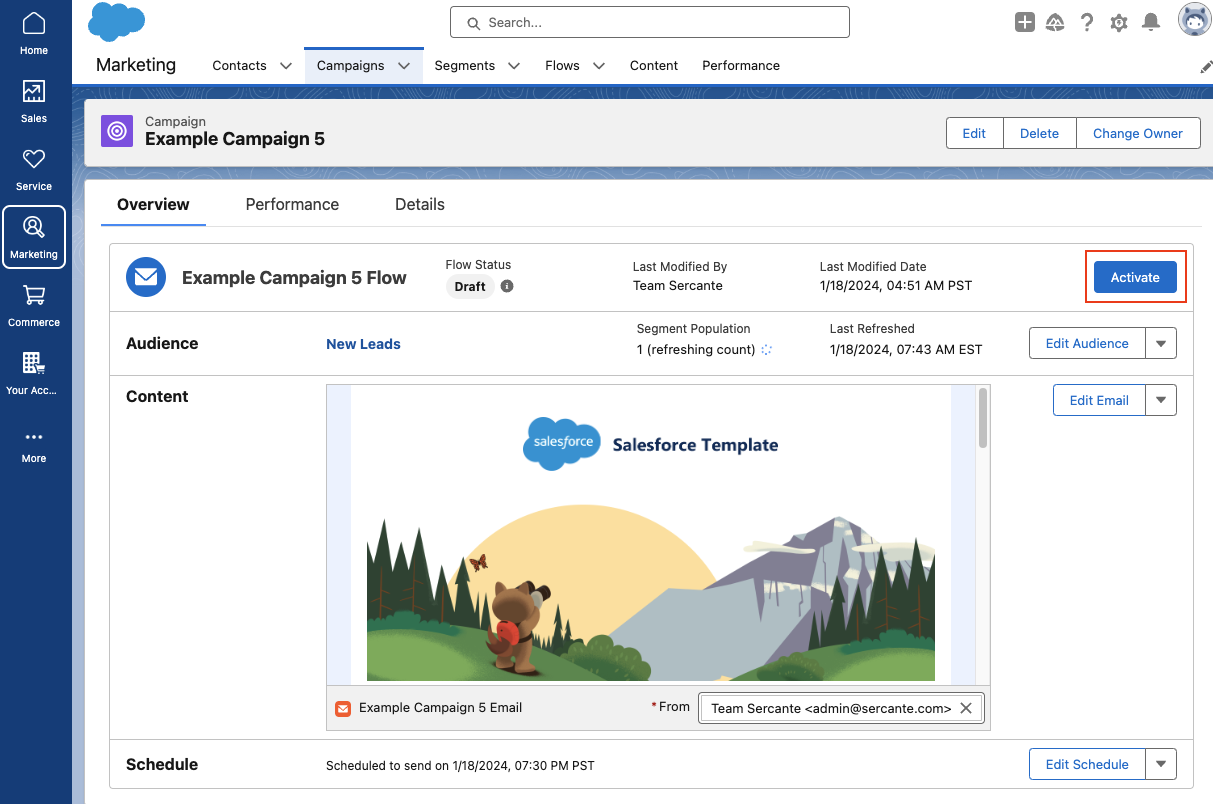Open the Setup gear icon

1119,22
